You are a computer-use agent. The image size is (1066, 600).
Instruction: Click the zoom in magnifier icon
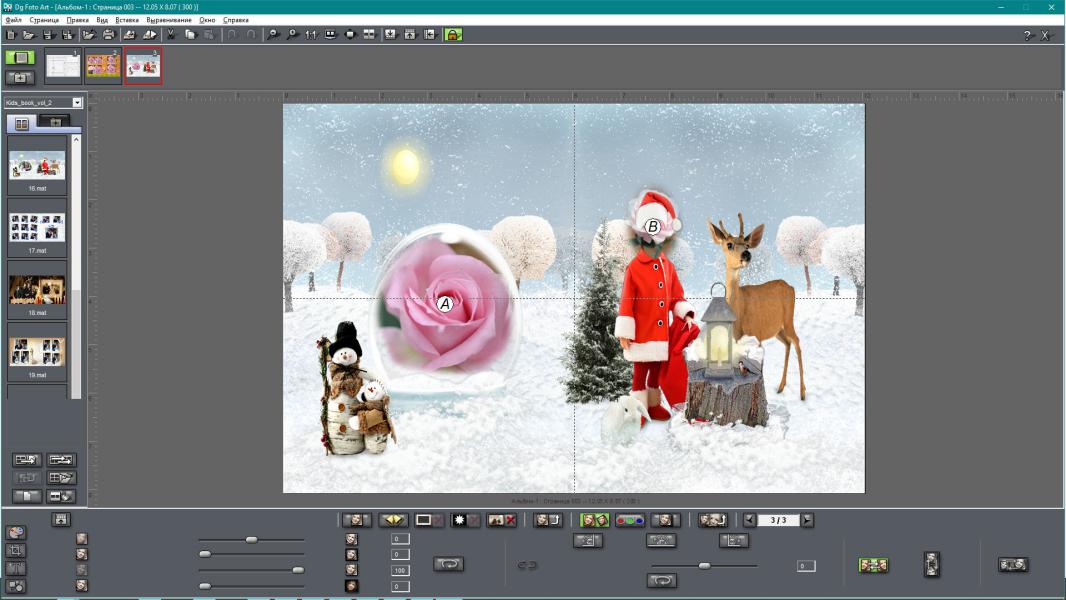(273, 35)
